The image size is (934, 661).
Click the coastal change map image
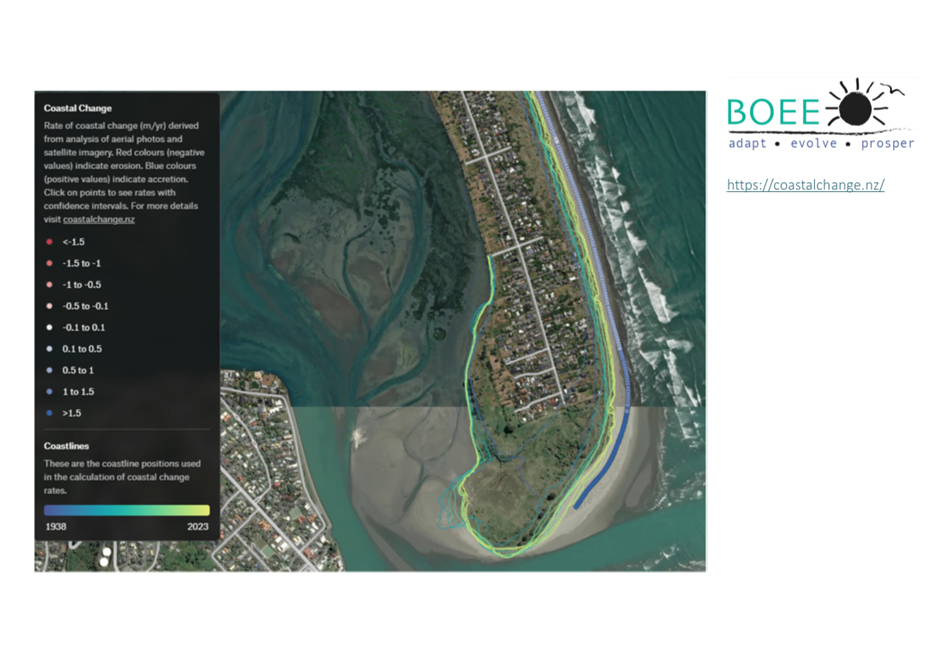coord(370,331)
